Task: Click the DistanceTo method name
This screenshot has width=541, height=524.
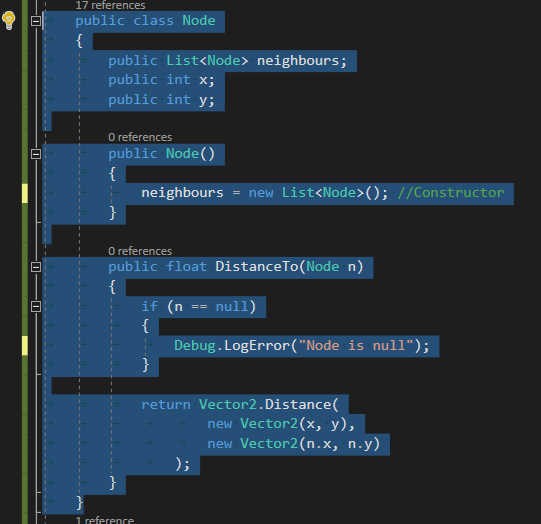Action: pyautogui.click(x=257, y=267)
